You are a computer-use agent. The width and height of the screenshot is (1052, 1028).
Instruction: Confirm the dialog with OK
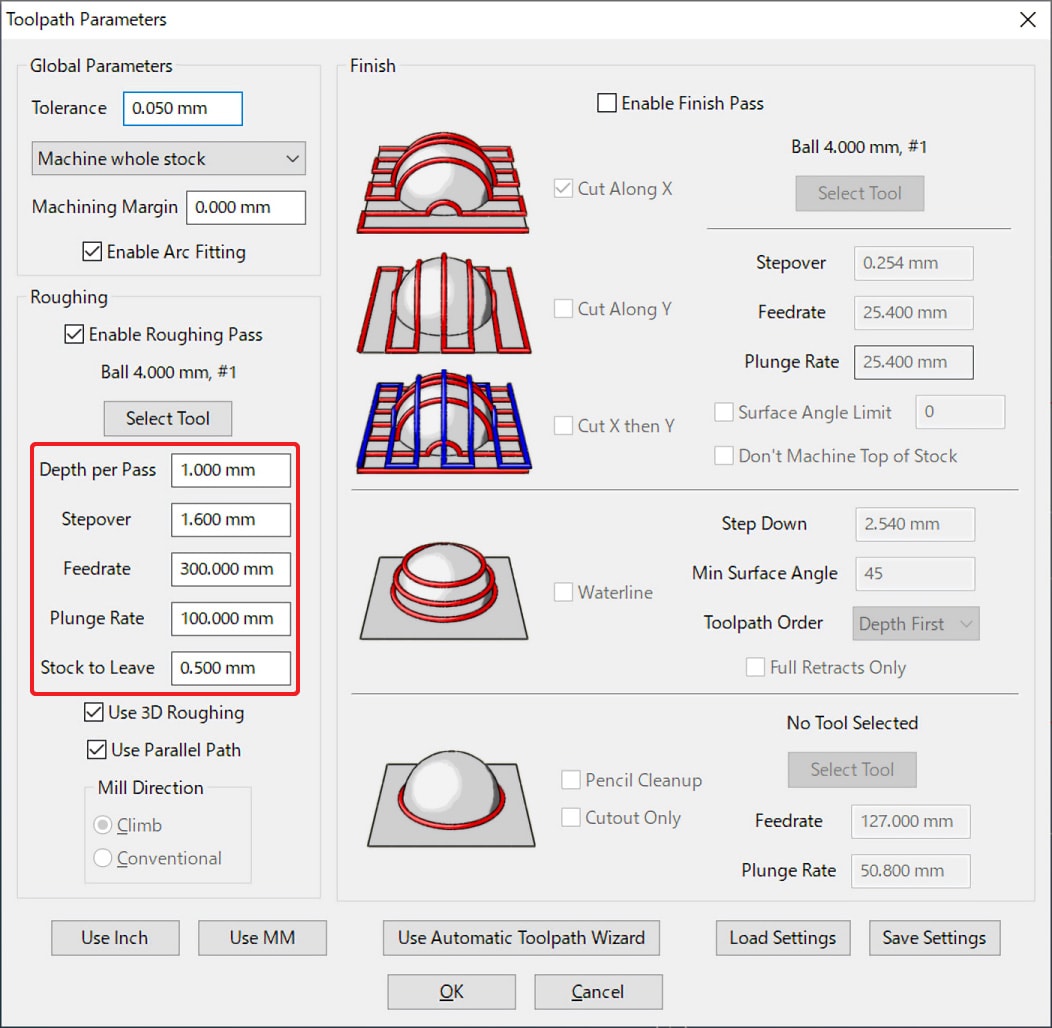pyautogui.click(x=451, y=992)
